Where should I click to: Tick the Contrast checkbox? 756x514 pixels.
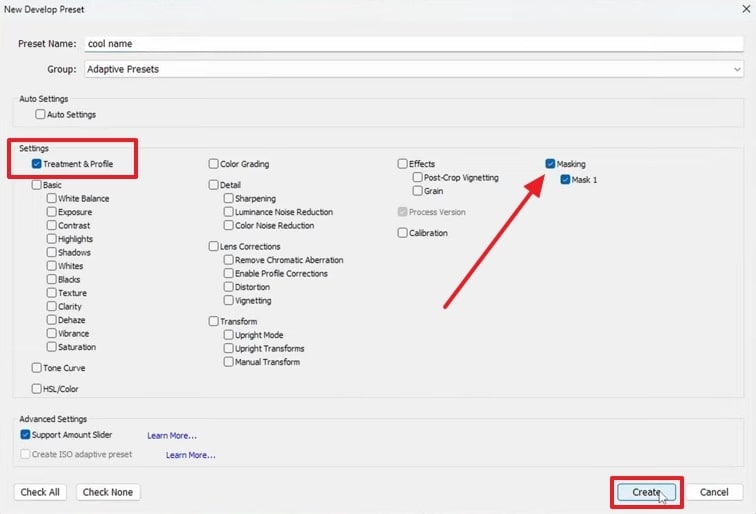(x=52, y=225)
